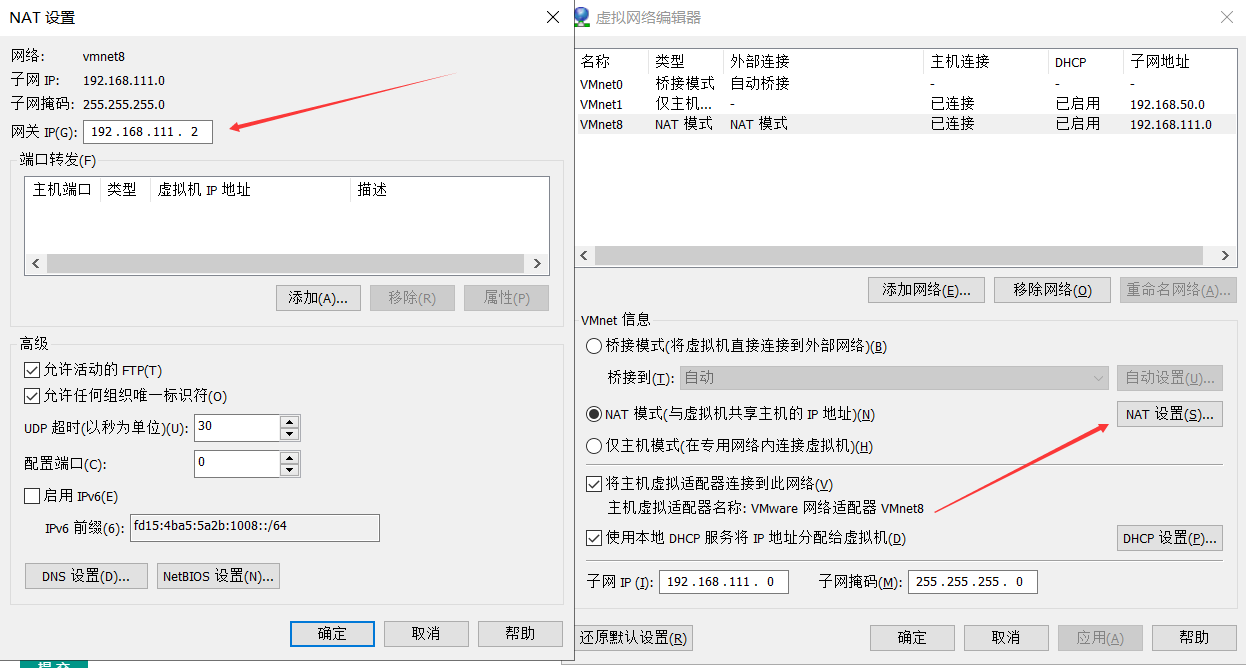Enable the 启用 IPv6 checkbox

coord(31,496)
